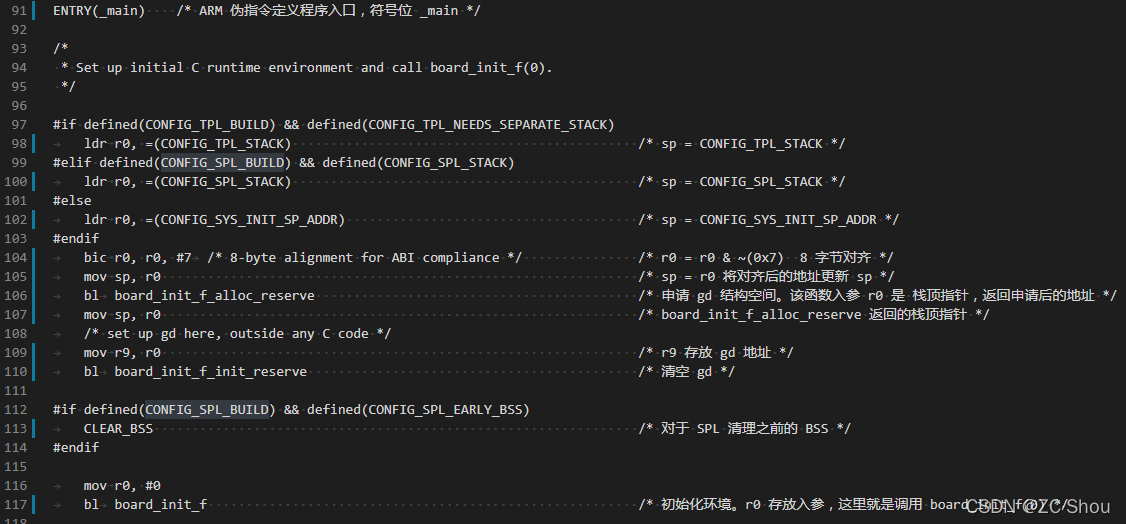Click line number 116 in the gutter

point(16,485)
